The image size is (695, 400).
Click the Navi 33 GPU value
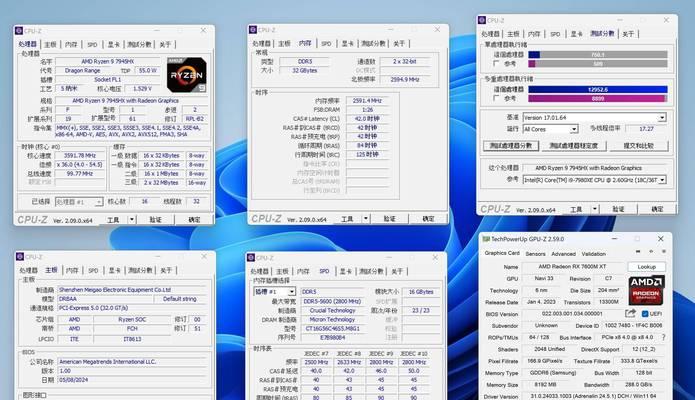(x=543, y=278)
